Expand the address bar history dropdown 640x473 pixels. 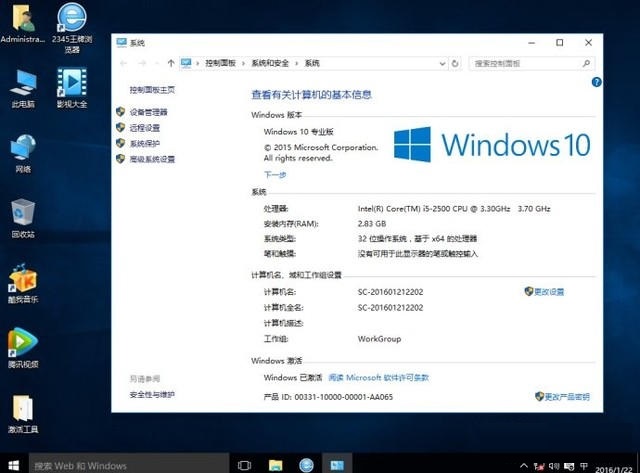442,63
